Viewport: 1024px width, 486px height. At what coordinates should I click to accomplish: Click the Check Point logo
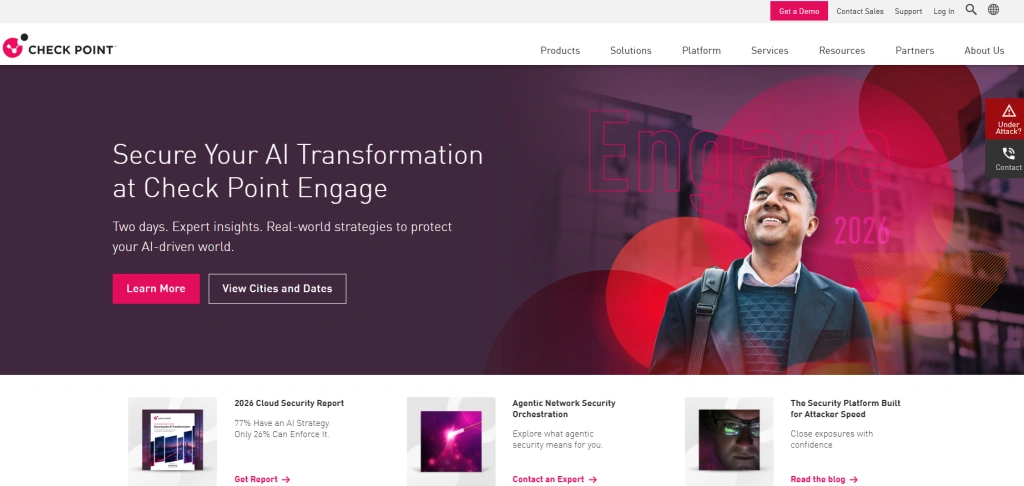tap(59, 47)
